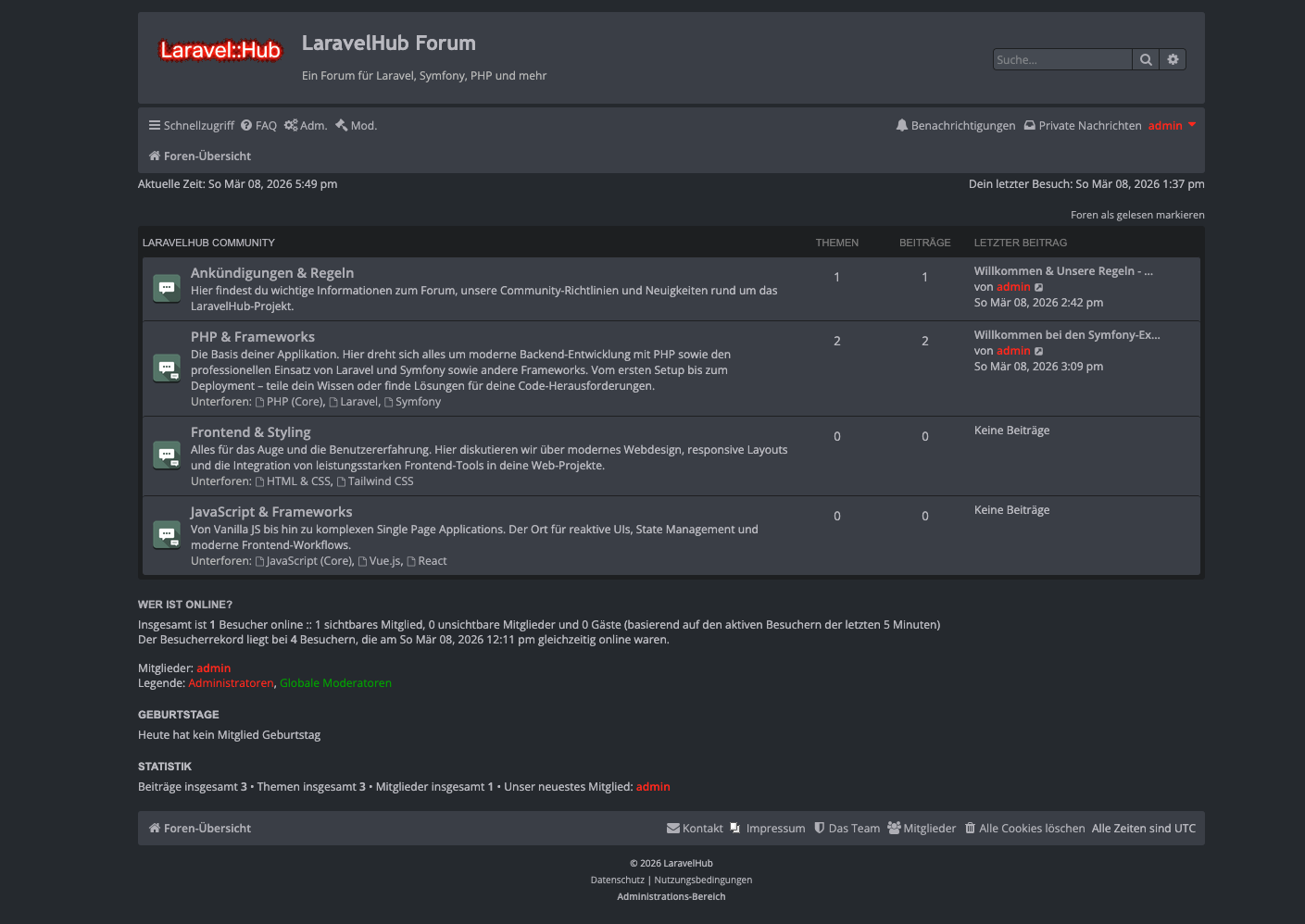Select FAQ in the navigation bar
The width and height of the screenshot is (1305, 924).
[266, 125]
